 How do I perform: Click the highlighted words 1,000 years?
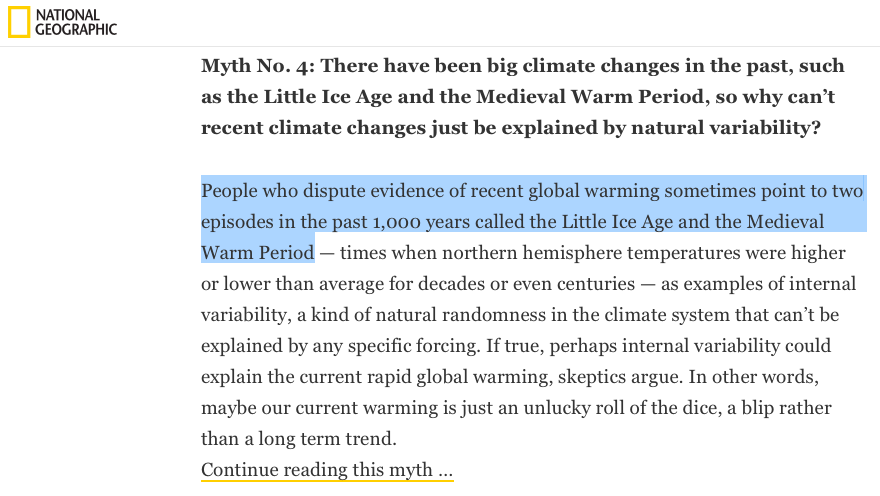click(421, 222)
